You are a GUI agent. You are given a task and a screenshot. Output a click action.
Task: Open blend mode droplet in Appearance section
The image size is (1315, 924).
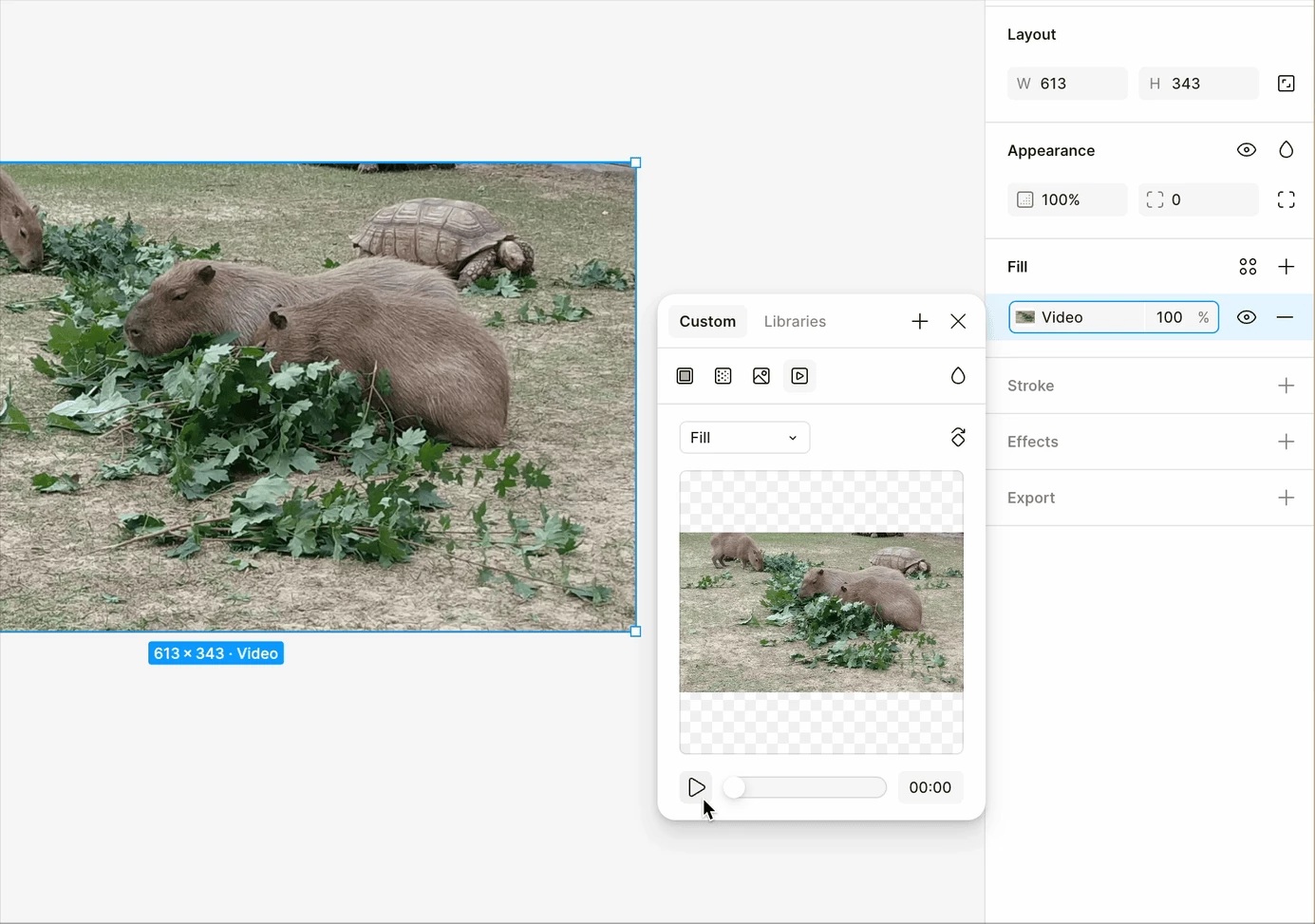click(x=1286, y=150)
